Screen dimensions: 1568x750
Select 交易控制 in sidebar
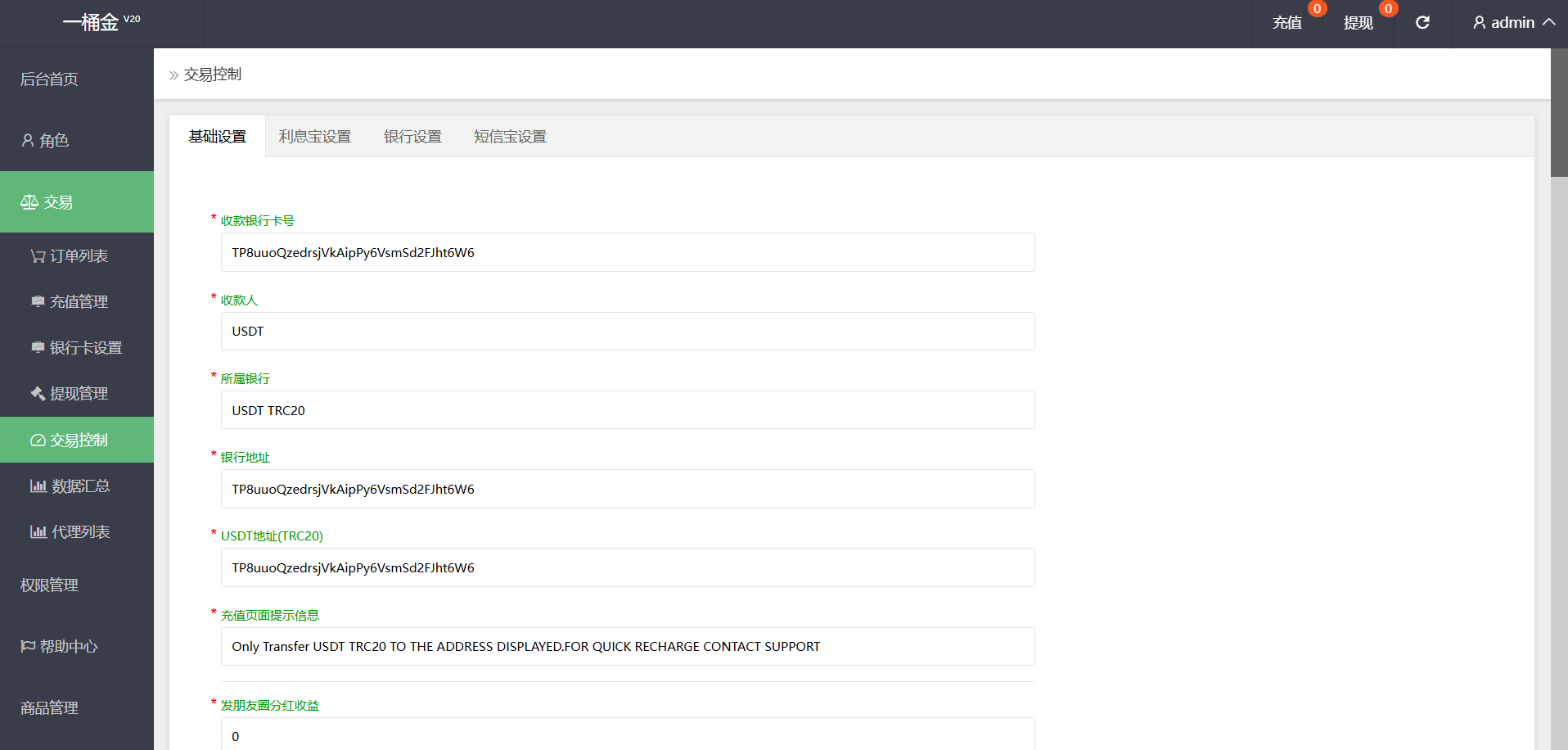(x=77, y=440)
